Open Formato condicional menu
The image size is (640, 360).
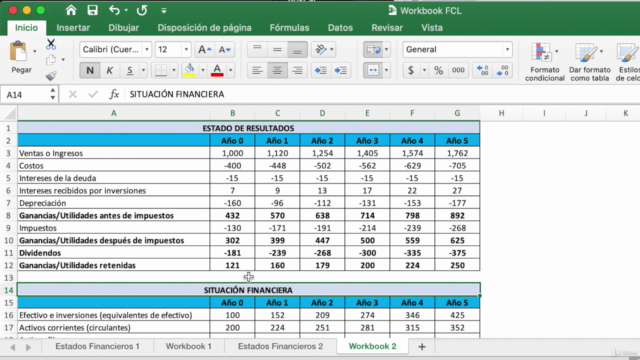pyautogui.click(x=544, y=61)
